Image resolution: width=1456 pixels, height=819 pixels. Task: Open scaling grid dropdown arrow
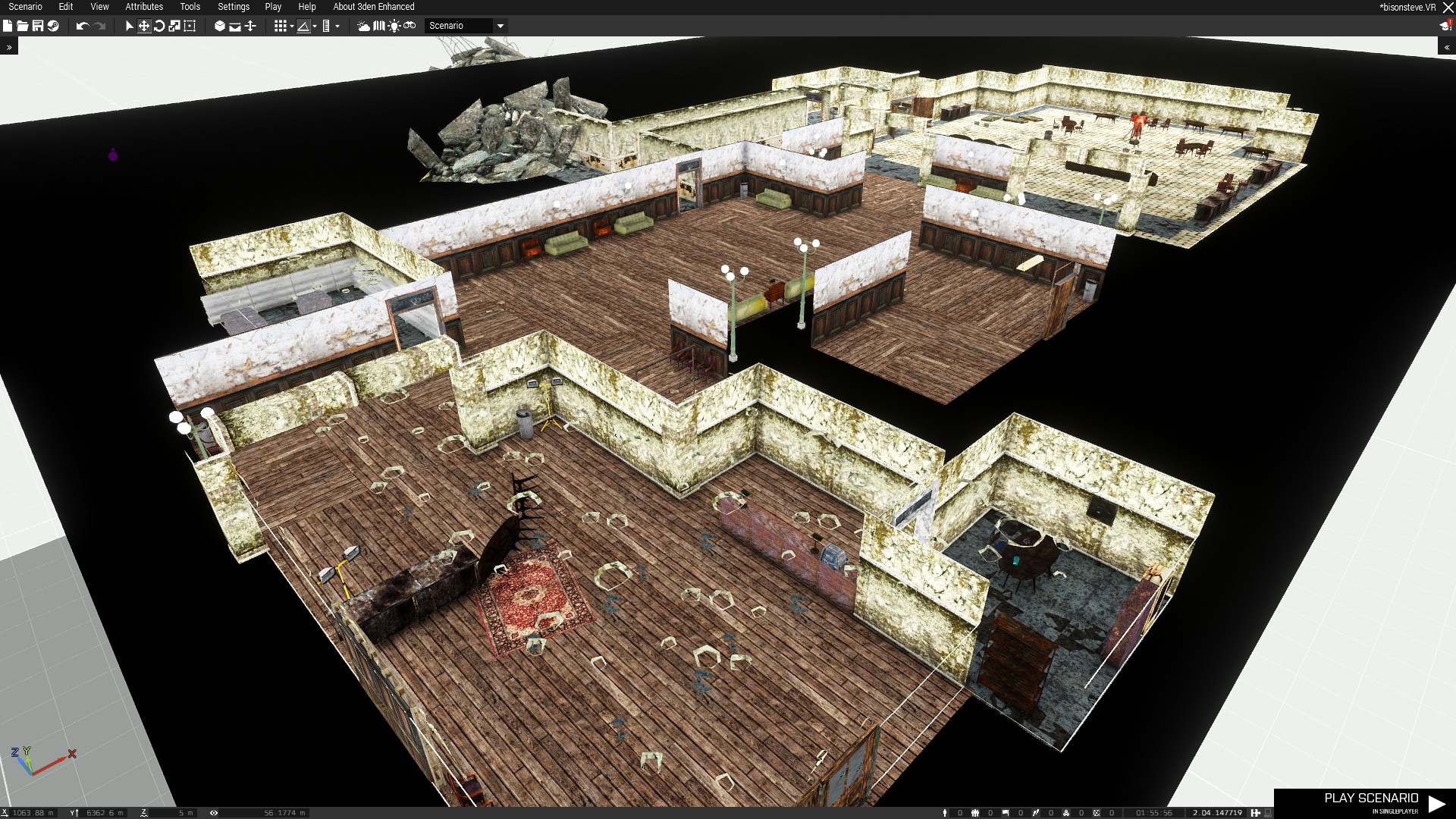point(337,26)
